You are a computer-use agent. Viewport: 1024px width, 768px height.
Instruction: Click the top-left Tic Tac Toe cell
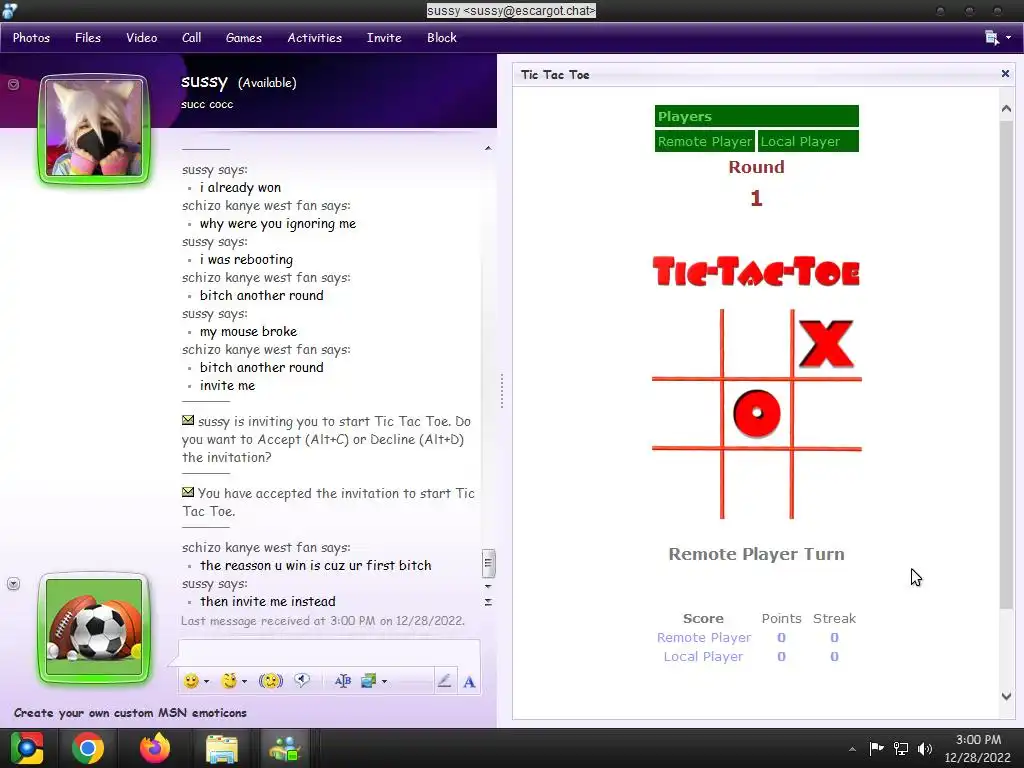686,343
